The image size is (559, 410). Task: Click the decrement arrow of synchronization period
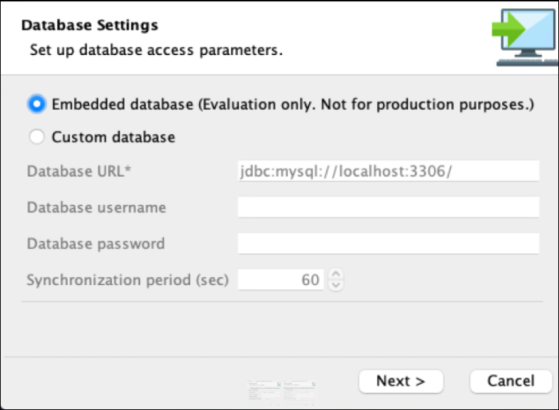coord(335,285)
